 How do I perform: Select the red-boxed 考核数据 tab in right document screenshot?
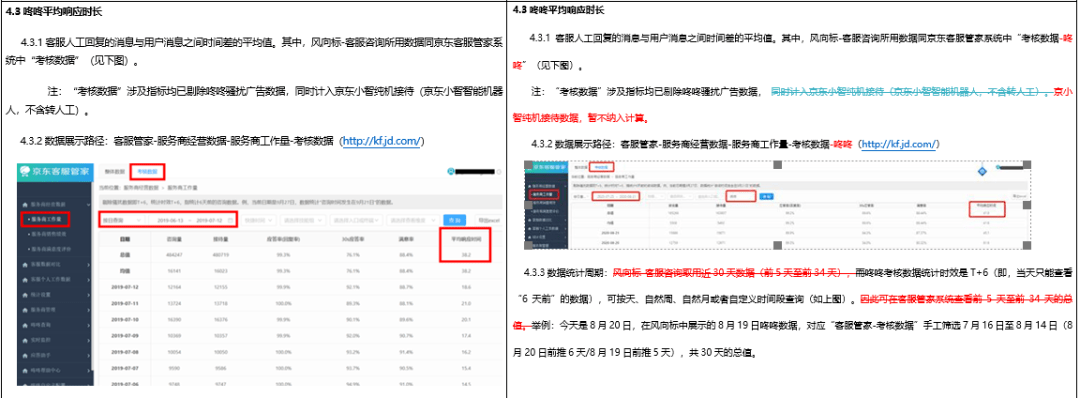pos(602,167)
